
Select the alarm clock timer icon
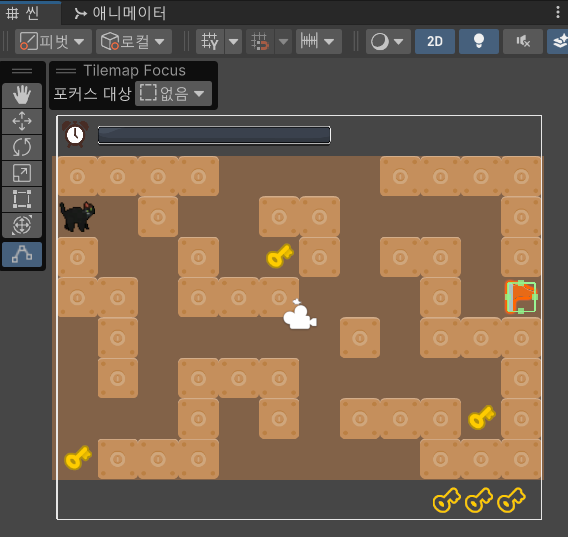(75, 134)
